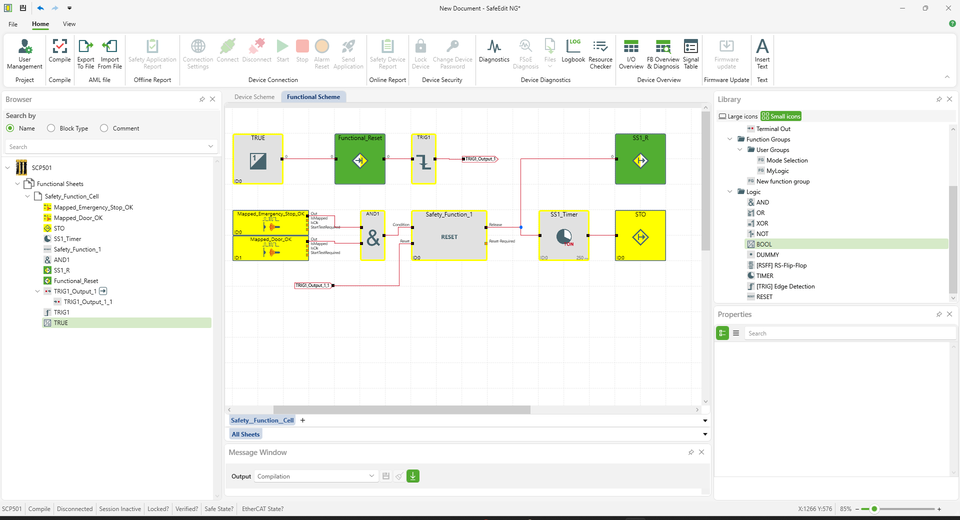Collapse the Logic group in Library
Image resolution: width=960 pixels, height=520 pixels.
tap(729, 191)
